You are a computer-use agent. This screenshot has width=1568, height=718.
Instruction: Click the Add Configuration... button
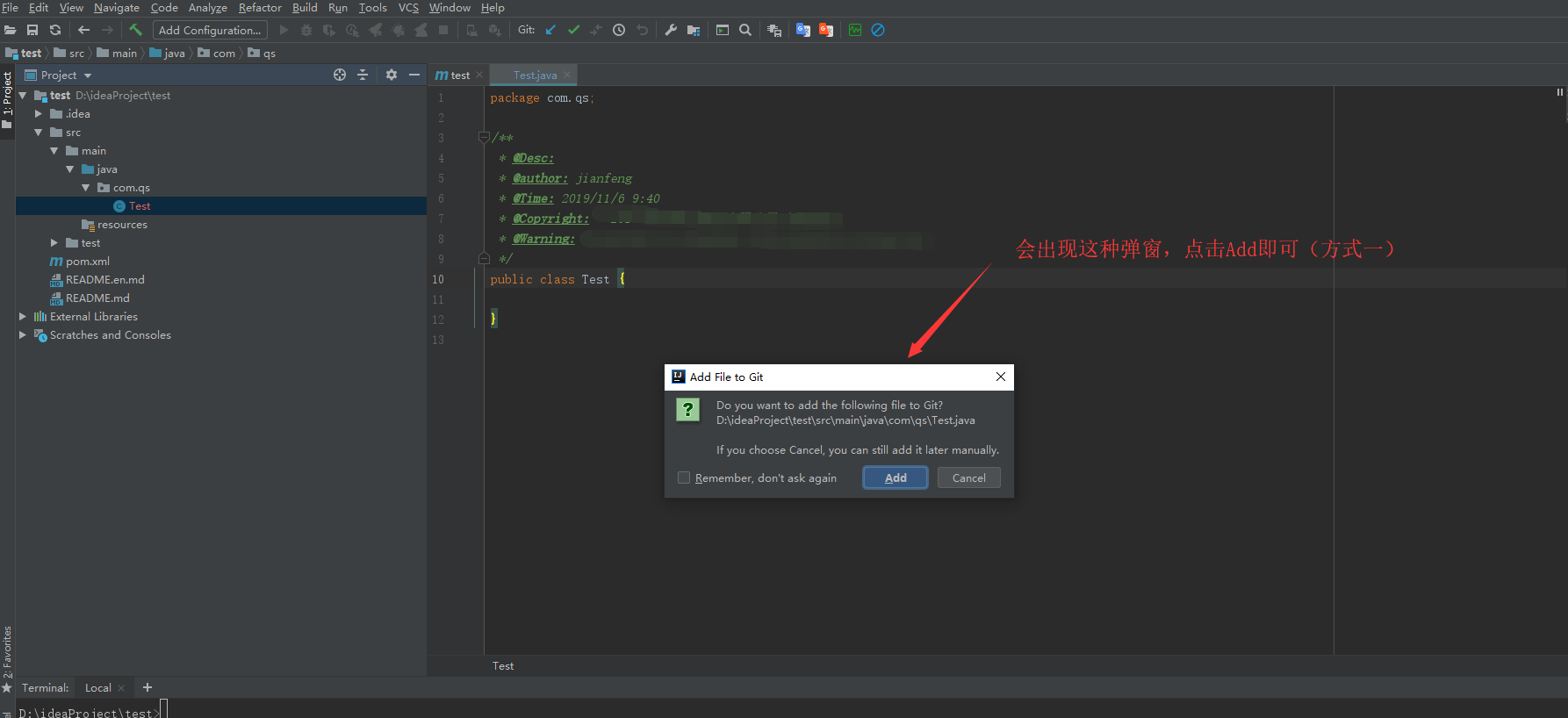click(x=210, y=30)
